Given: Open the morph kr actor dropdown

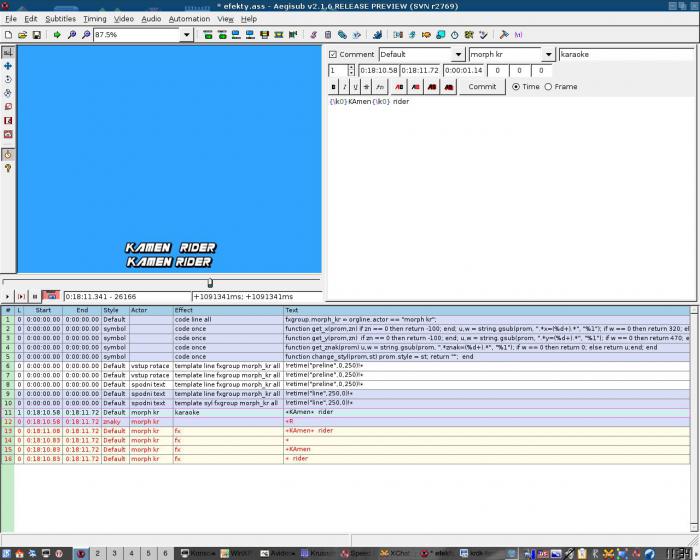Looking at the screenshot, I should 548,54.
